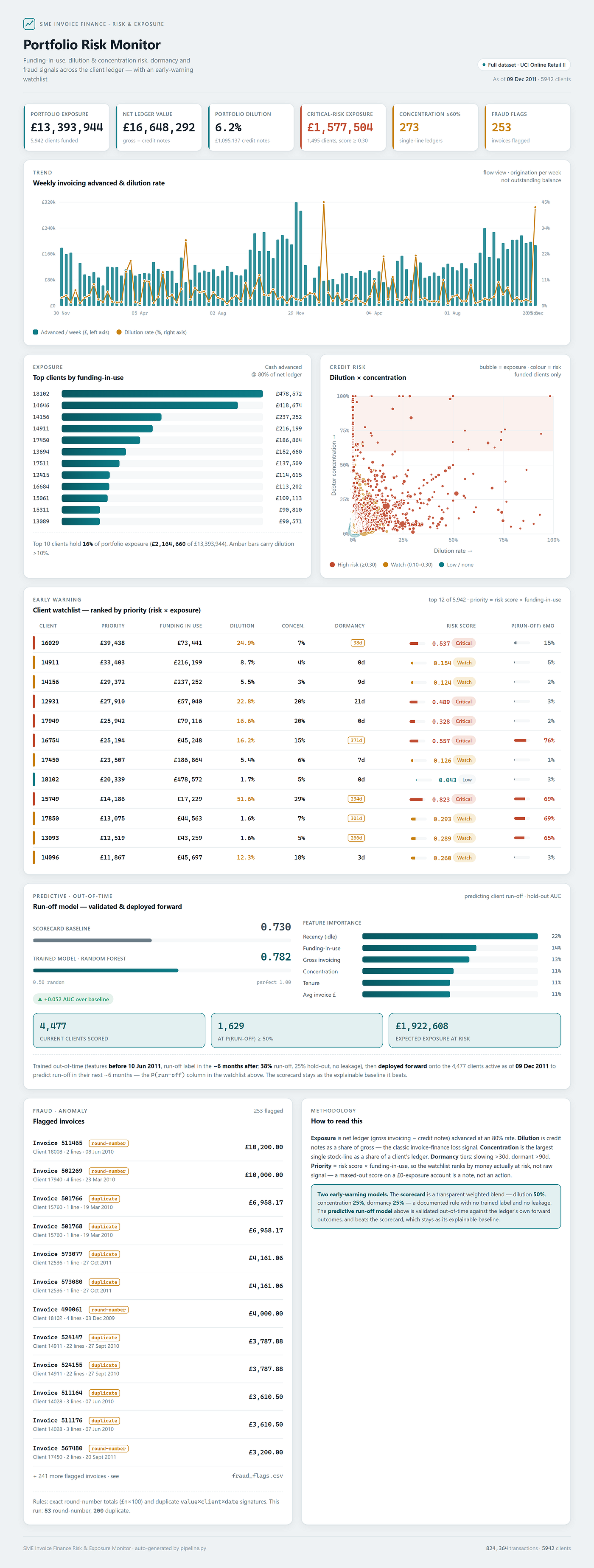Click the Low / none legend dot
The width and height of the screenshot is (594, 1568).
coord(441,565)
